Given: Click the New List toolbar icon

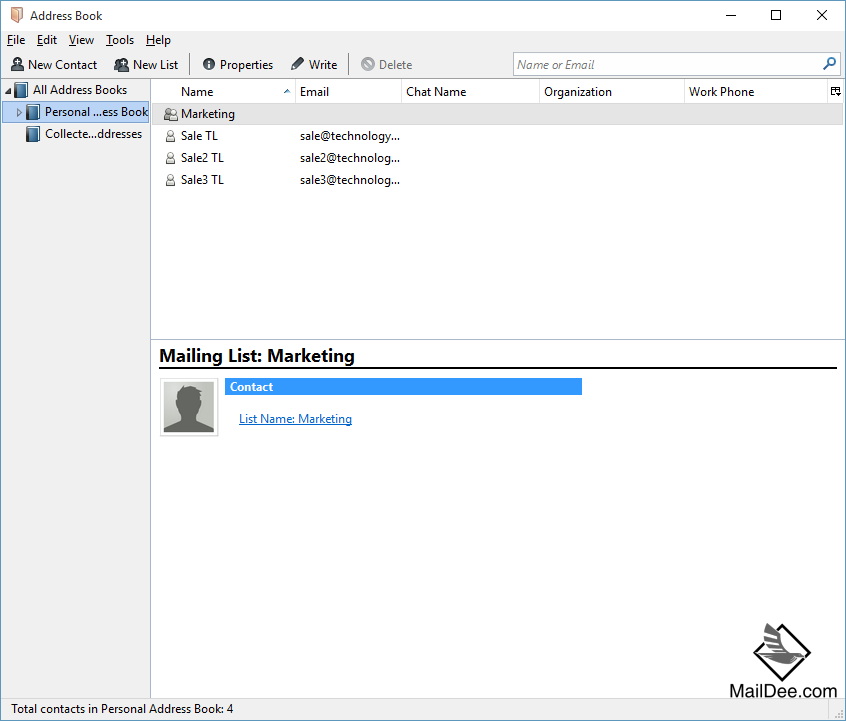Looking at the screenshot, I should [120, 64].
